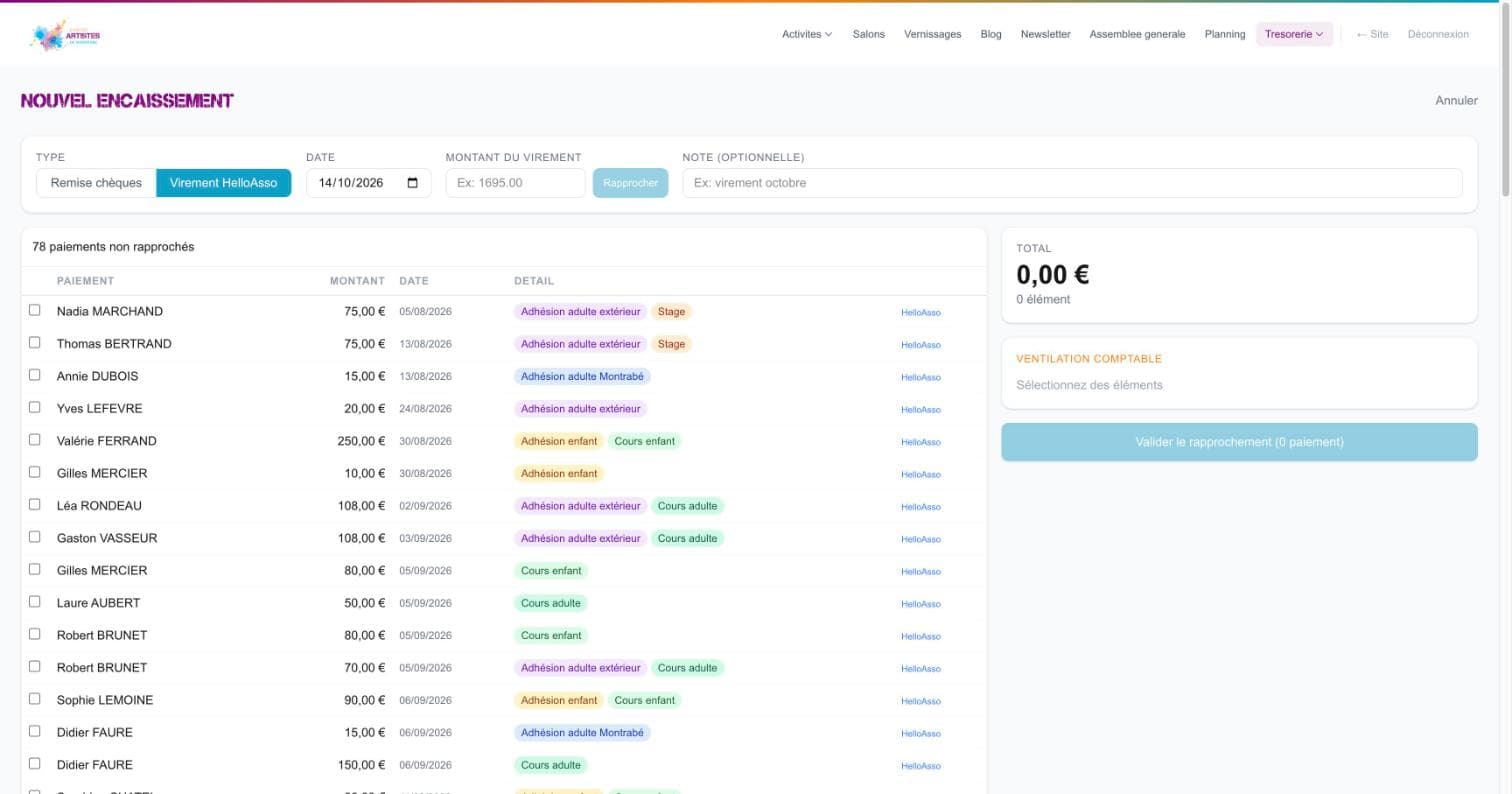Tick the checkbox for Laure AUBERT
This screenshot has width=1512, height=794.
tap(35, 601)
